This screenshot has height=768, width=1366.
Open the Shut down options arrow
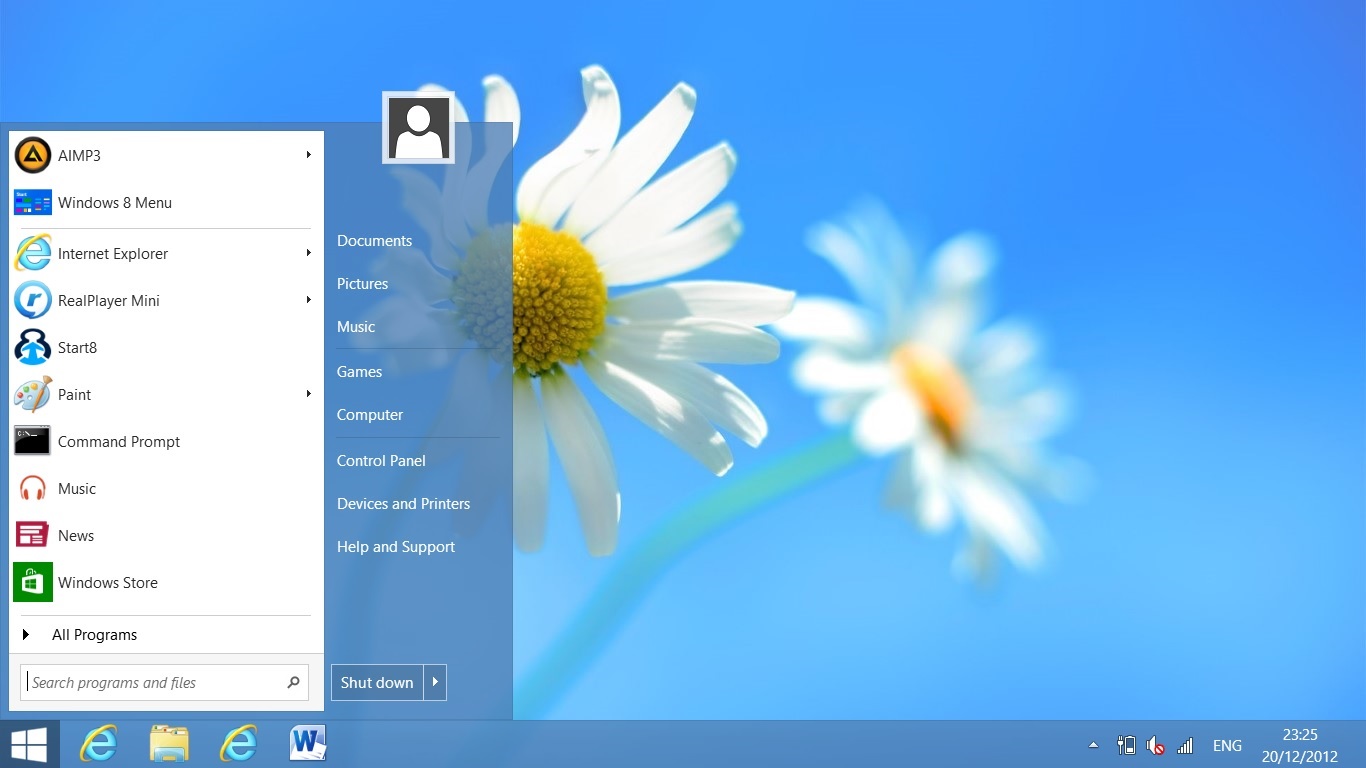[x=435, y=682]
